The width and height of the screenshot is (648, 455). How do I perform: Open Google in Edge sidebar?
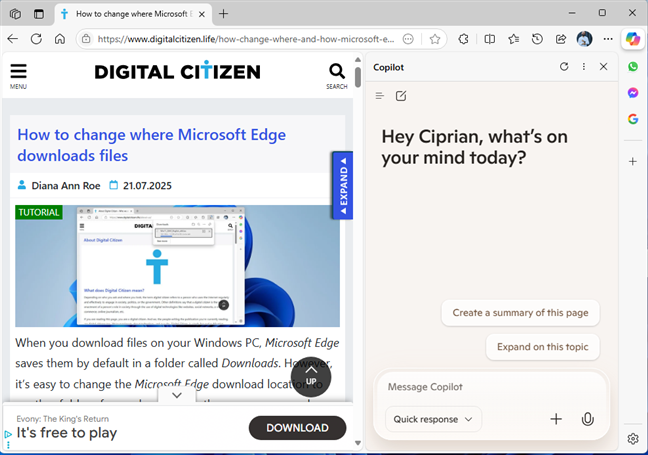coord(633,119)
